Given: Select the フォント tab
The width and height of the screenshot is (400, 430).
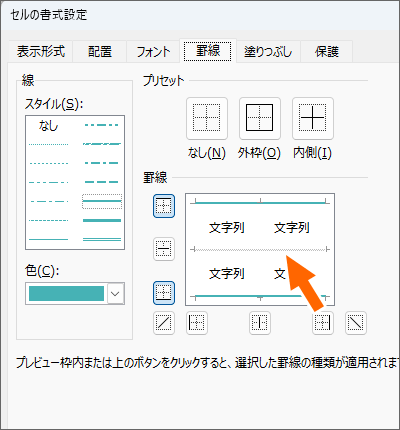Looking at the screenshot, I should click(153, 52).
